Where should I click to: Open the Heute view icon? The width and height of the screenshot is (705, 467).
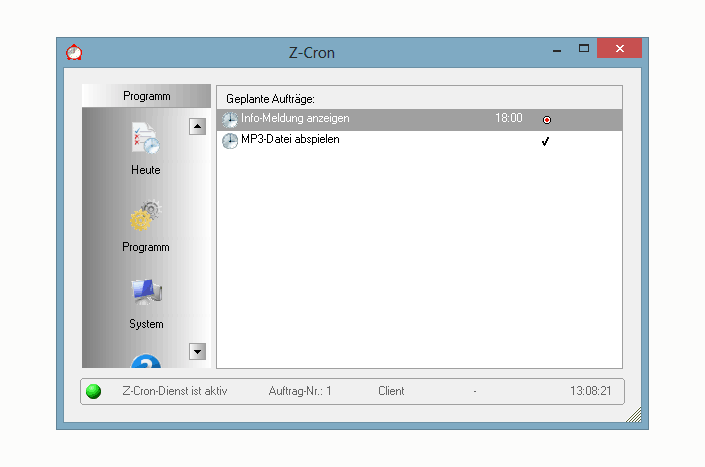146,138
